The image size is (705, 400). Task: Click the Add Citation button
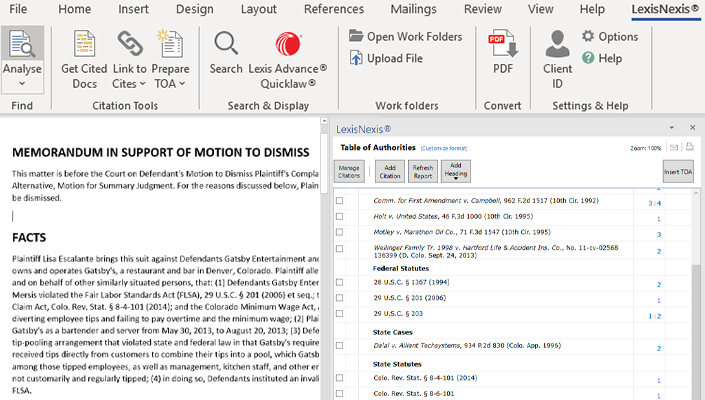pos(390,171)
